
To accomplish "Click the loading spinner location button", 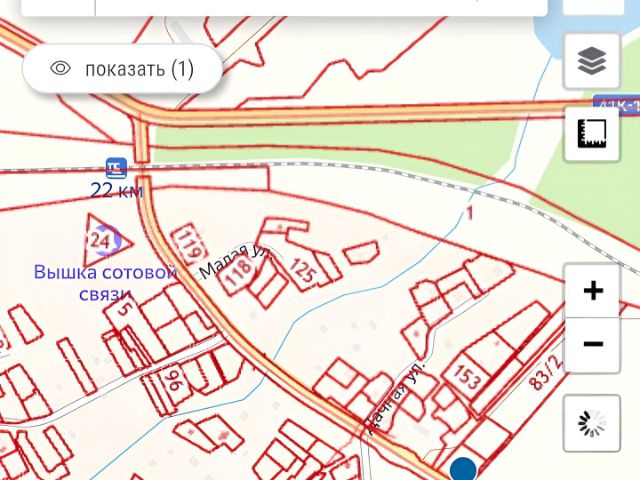I will point(591,423).
